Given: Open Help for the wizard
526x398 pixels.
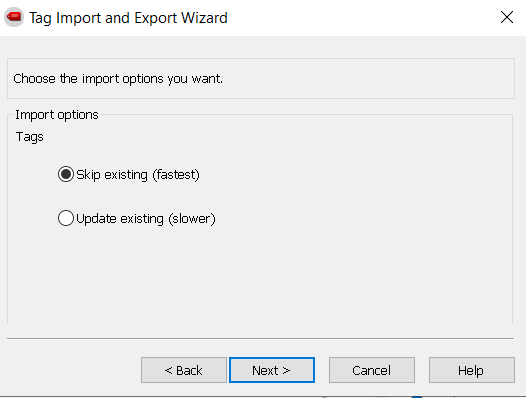Looking at the screenshot, I should pyautogui.click(x=472, y=370).
